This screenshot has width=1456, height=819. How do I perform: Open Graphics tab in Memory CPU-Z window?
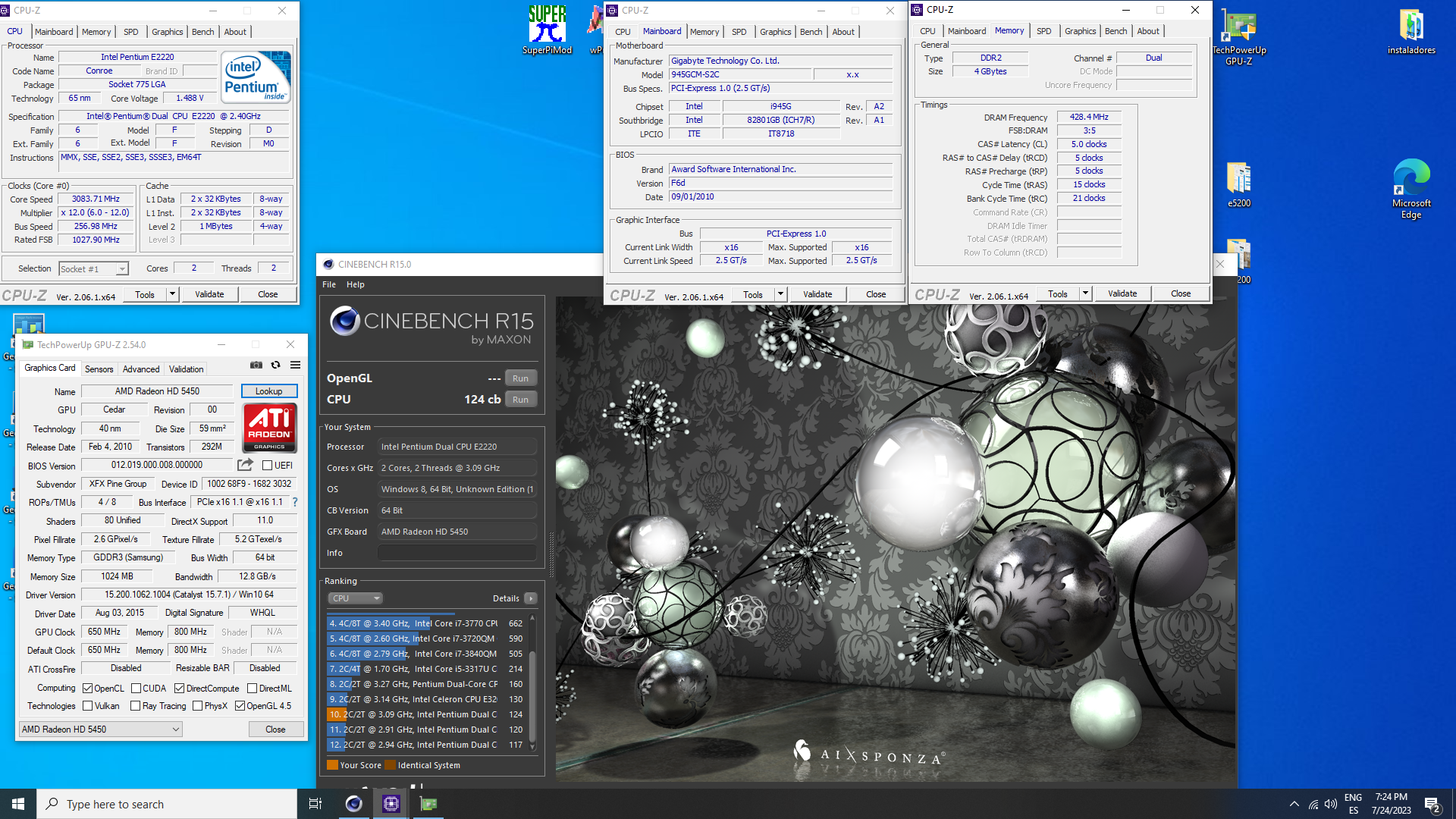click(1080, 31)
